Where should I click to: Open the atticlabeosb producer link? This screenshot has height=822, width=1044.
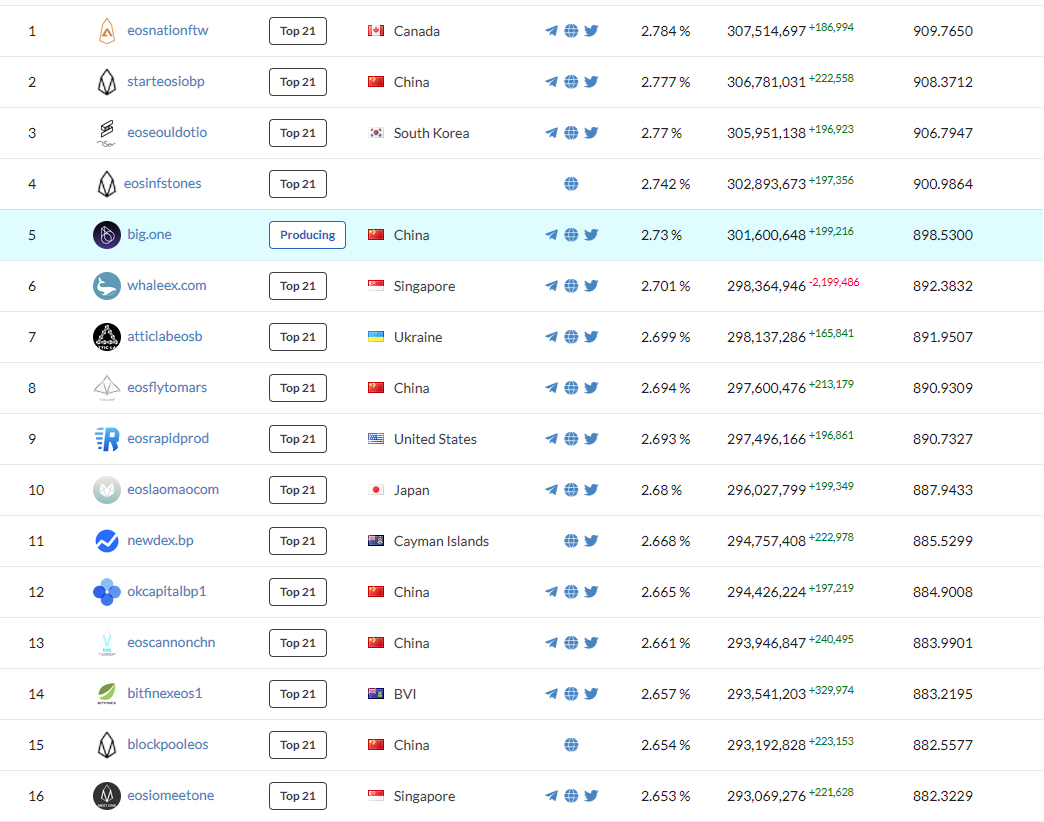point(164,336)
